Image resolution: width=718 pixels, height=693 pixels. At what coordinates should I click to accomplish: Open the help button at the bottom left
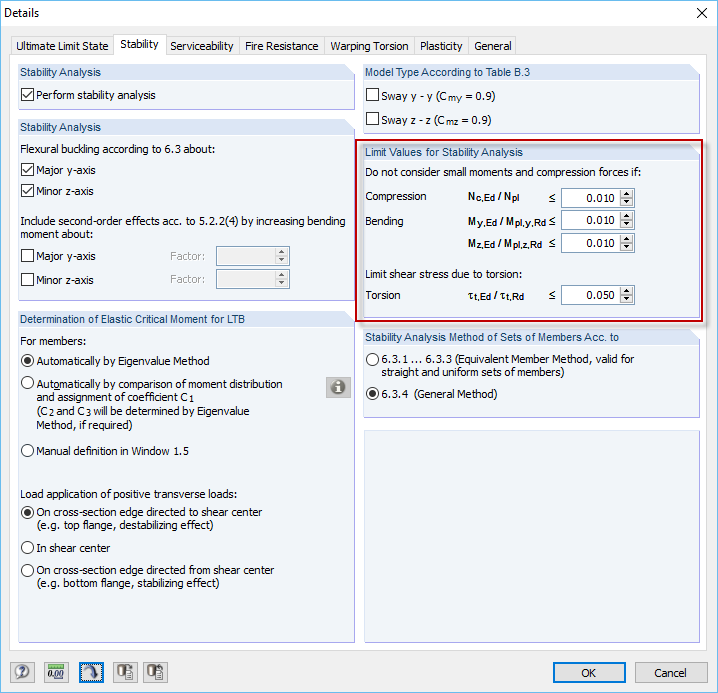[x=22, y=672]
